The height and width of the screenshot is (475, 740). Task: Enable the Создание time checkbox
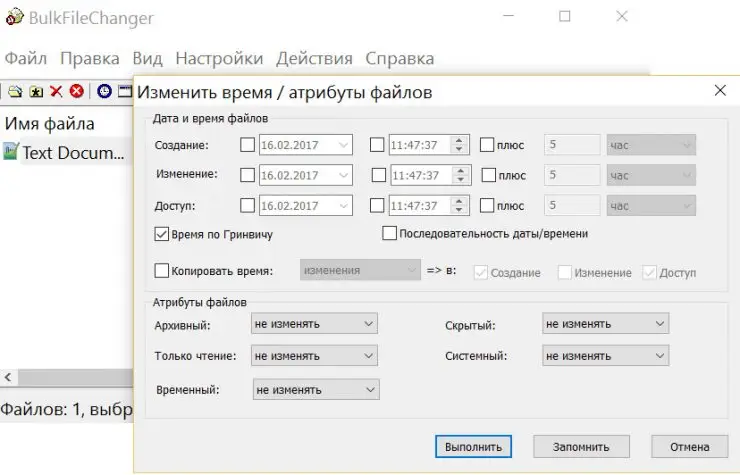[377, 144]
